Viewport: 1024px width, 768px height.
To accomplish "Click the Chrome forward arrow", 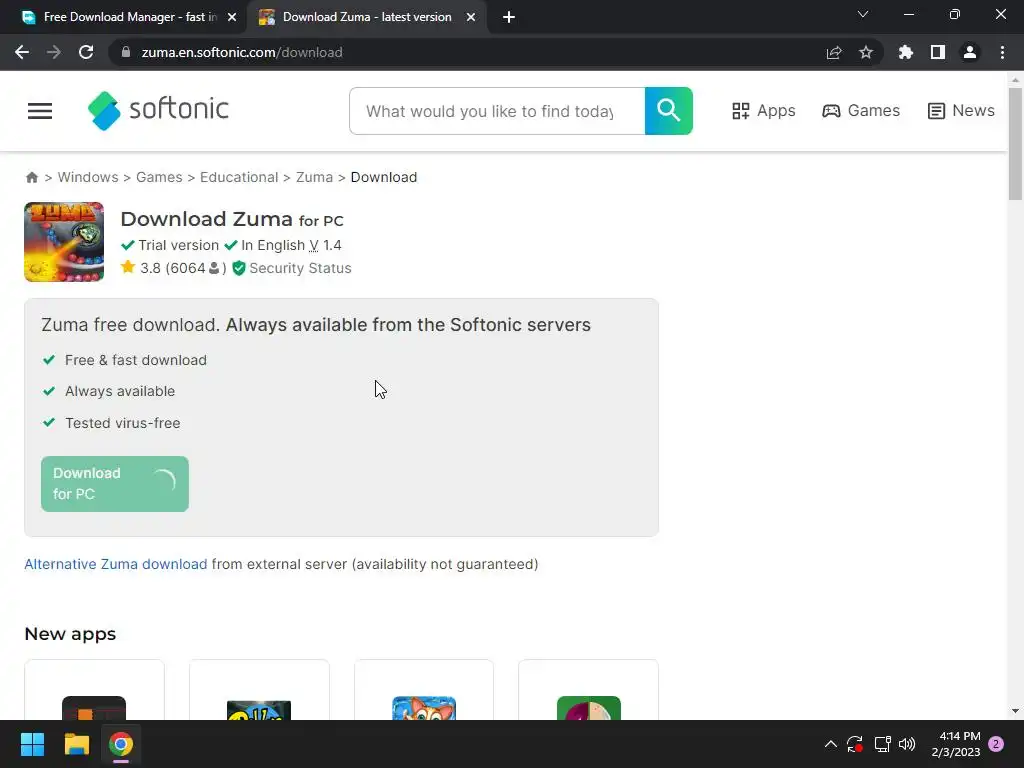I will (54, 52).
